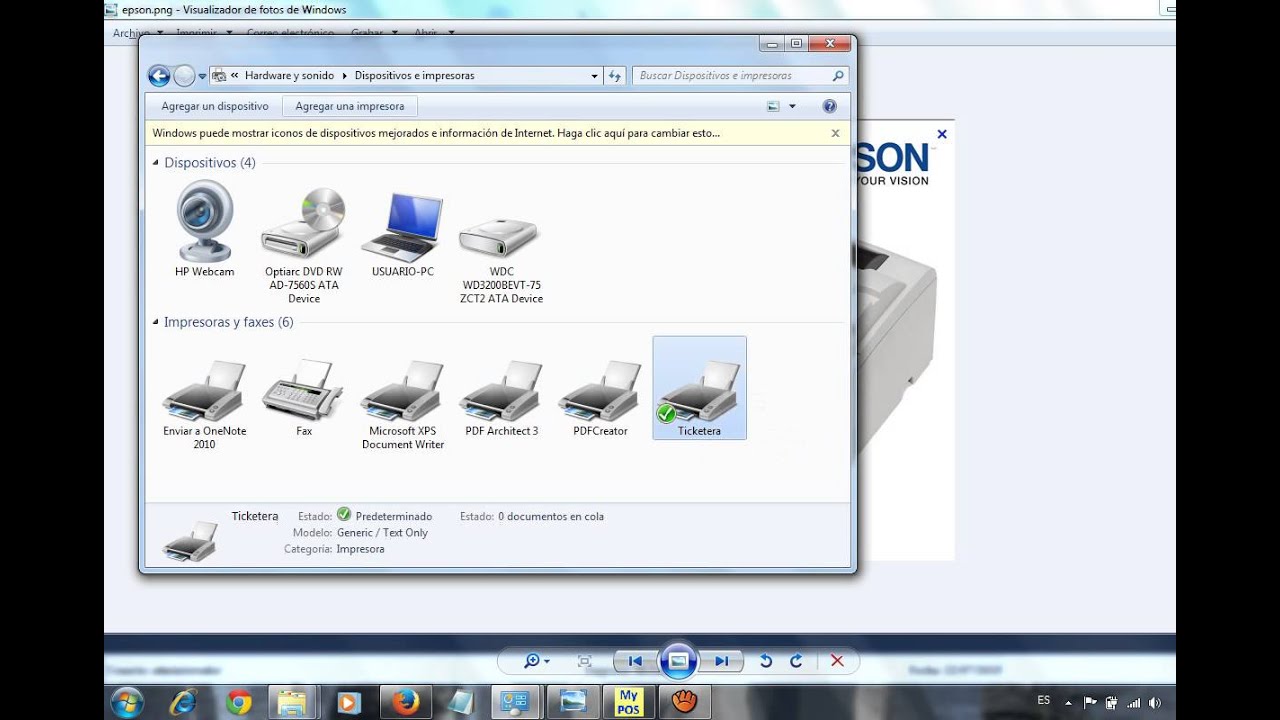Select the Fax device
Viewport: 1280px width, 720px height.
pos(304,398)
